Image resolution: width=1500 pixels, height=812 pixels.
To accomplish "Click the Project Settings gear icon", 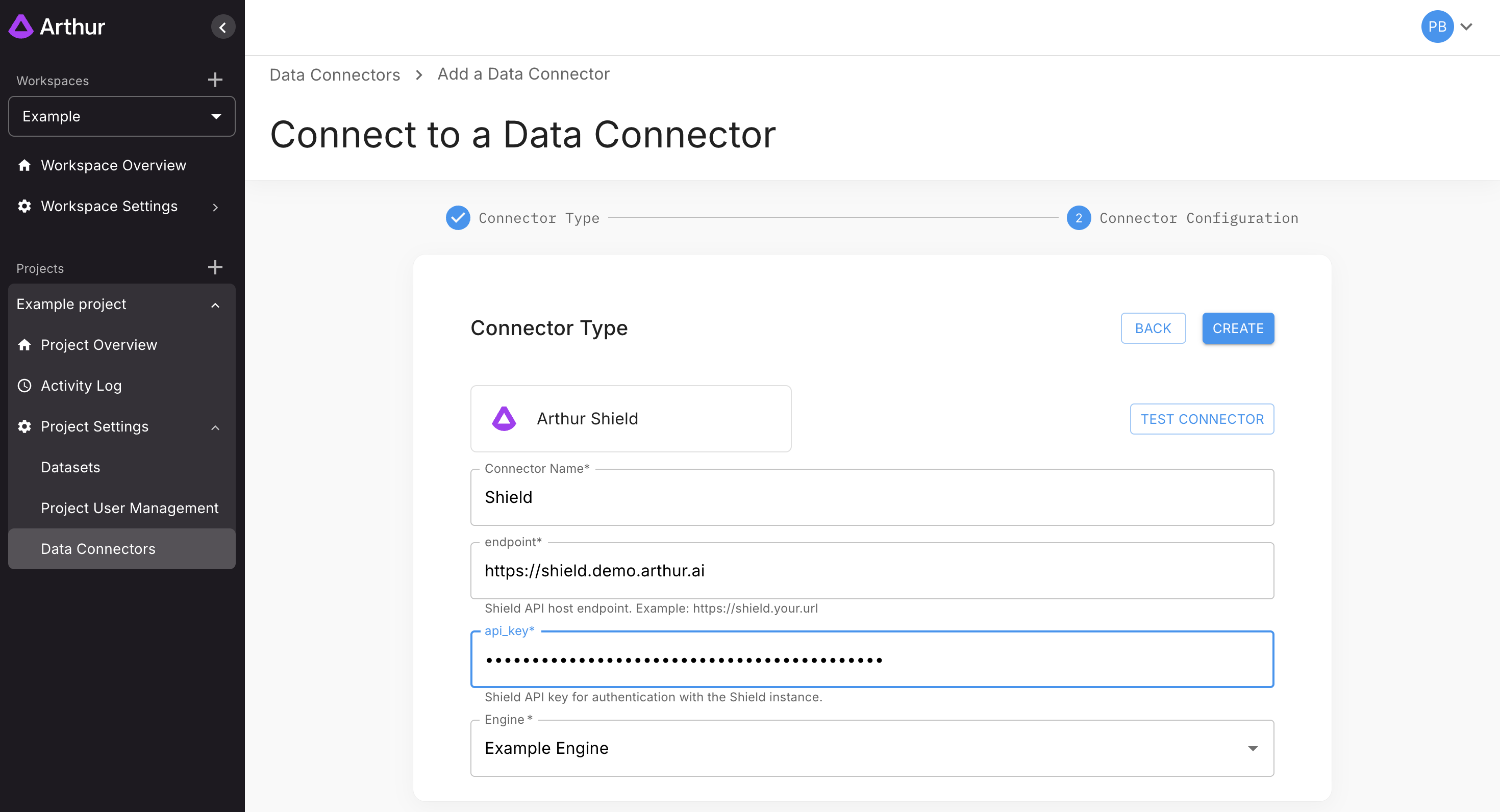I will 24,426.
